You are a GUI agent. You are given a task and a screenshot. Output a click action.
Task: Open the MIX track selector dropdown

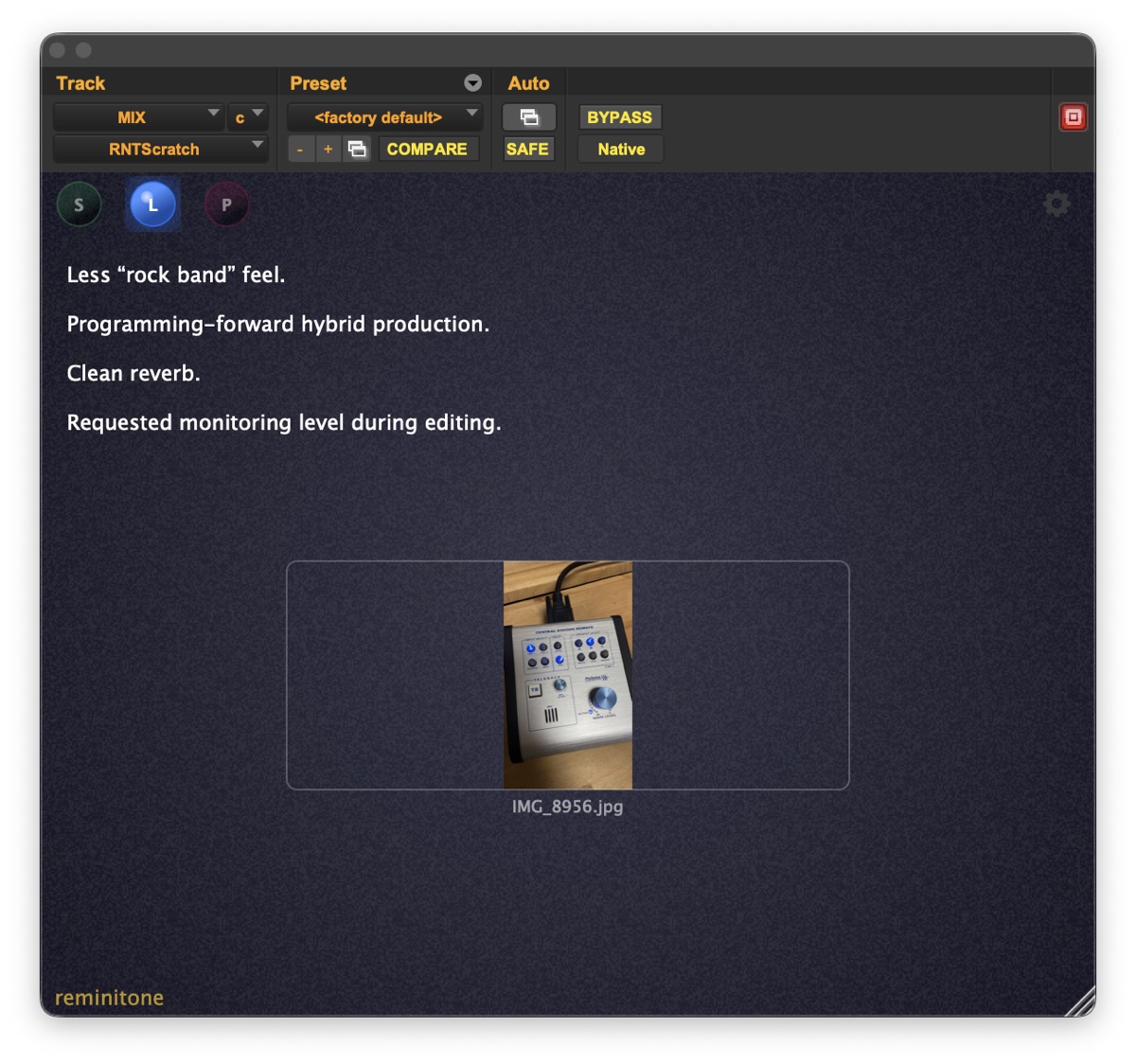click(x=138, y=117)
